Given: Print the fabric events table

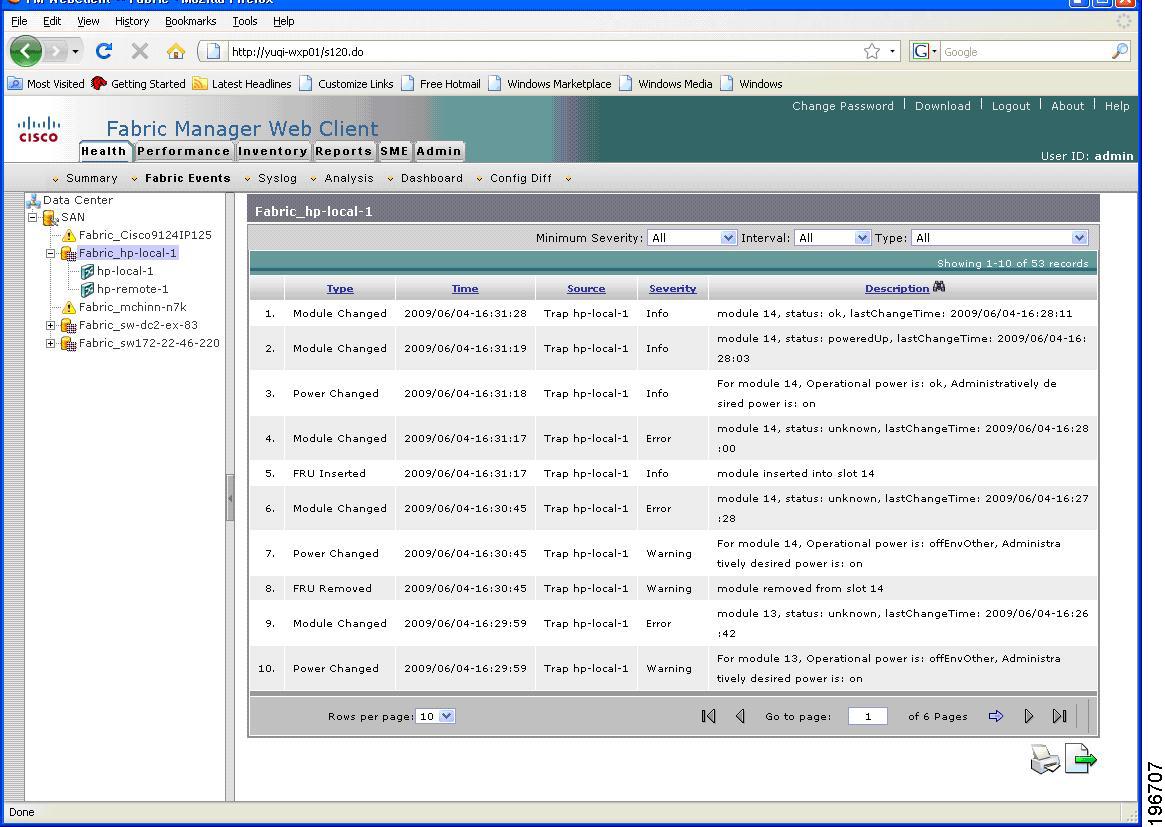Looking at the screenshot, I should (x=1044, y=759).
